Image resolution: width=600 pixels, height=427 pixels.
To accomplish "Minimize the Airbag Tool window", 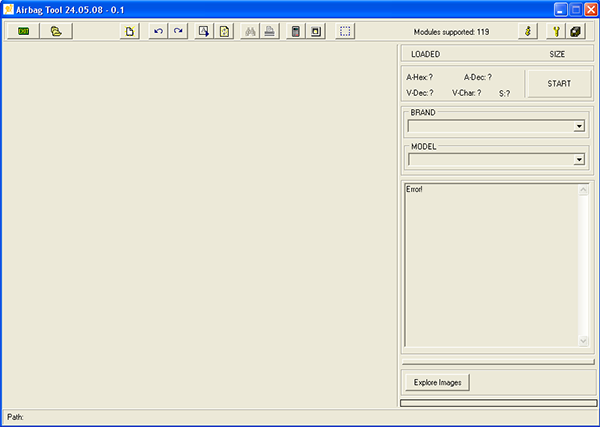I will 561,10.
